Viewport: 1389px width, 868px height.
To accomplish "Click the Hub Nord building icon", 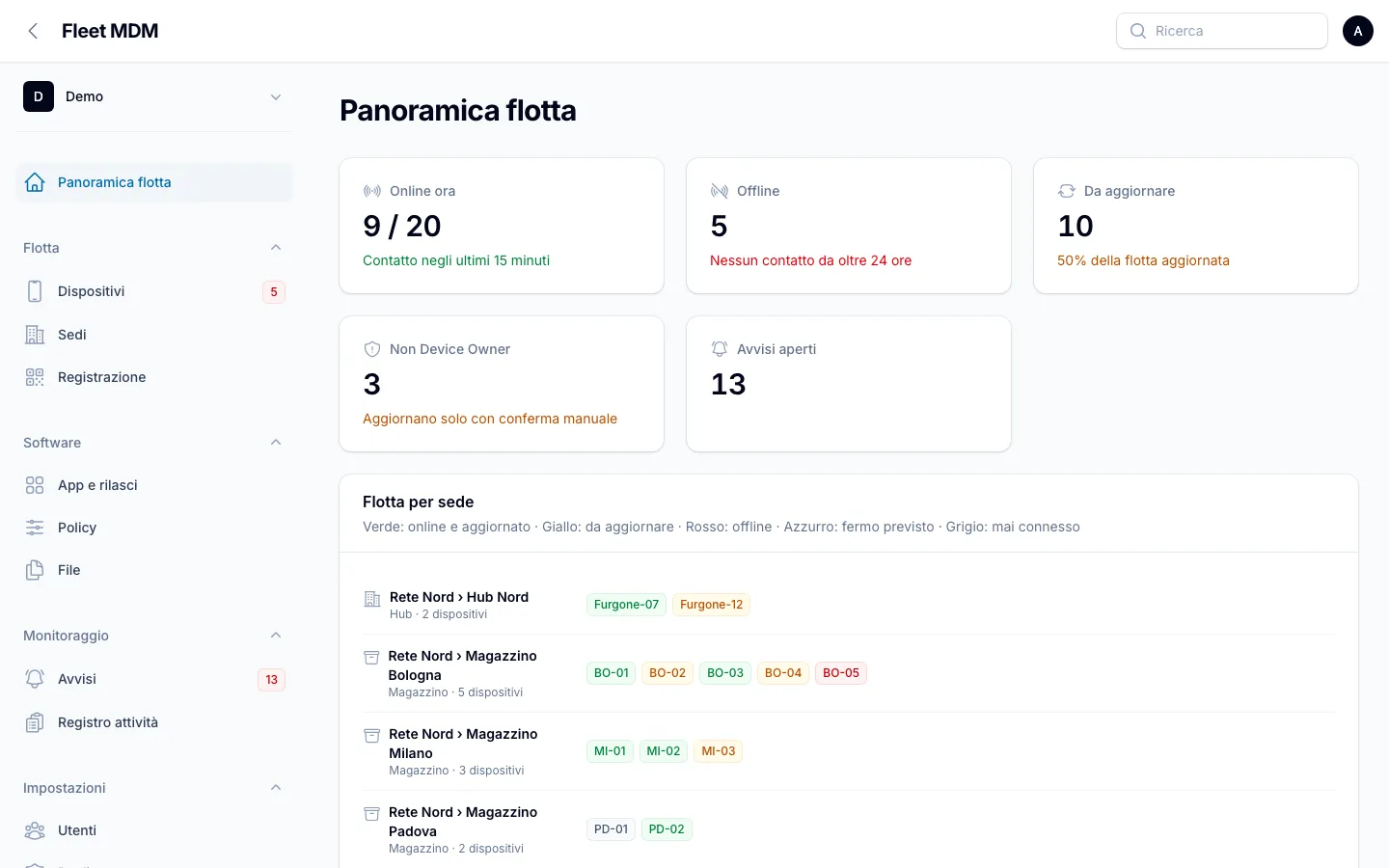I will (x=372, y=600).
